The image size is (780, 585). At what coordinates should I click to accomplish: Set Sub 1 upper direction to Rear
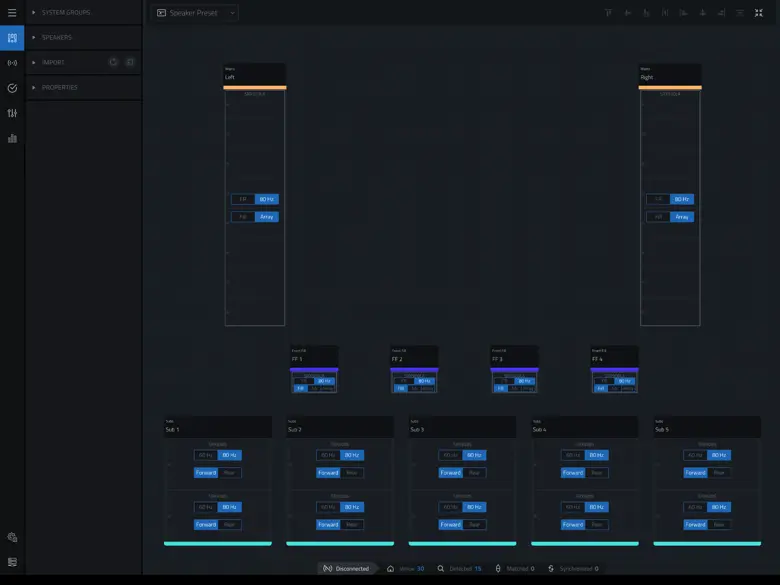point(230,473)
